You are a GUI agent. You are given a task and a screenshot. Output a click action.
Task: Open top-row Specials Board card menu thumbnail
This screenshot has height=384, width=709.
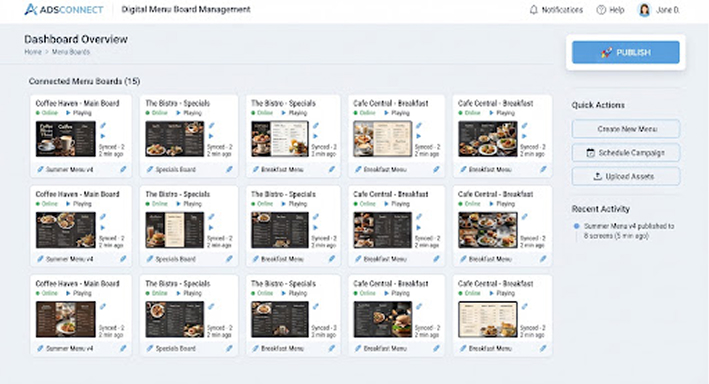(x=175, y=139)
